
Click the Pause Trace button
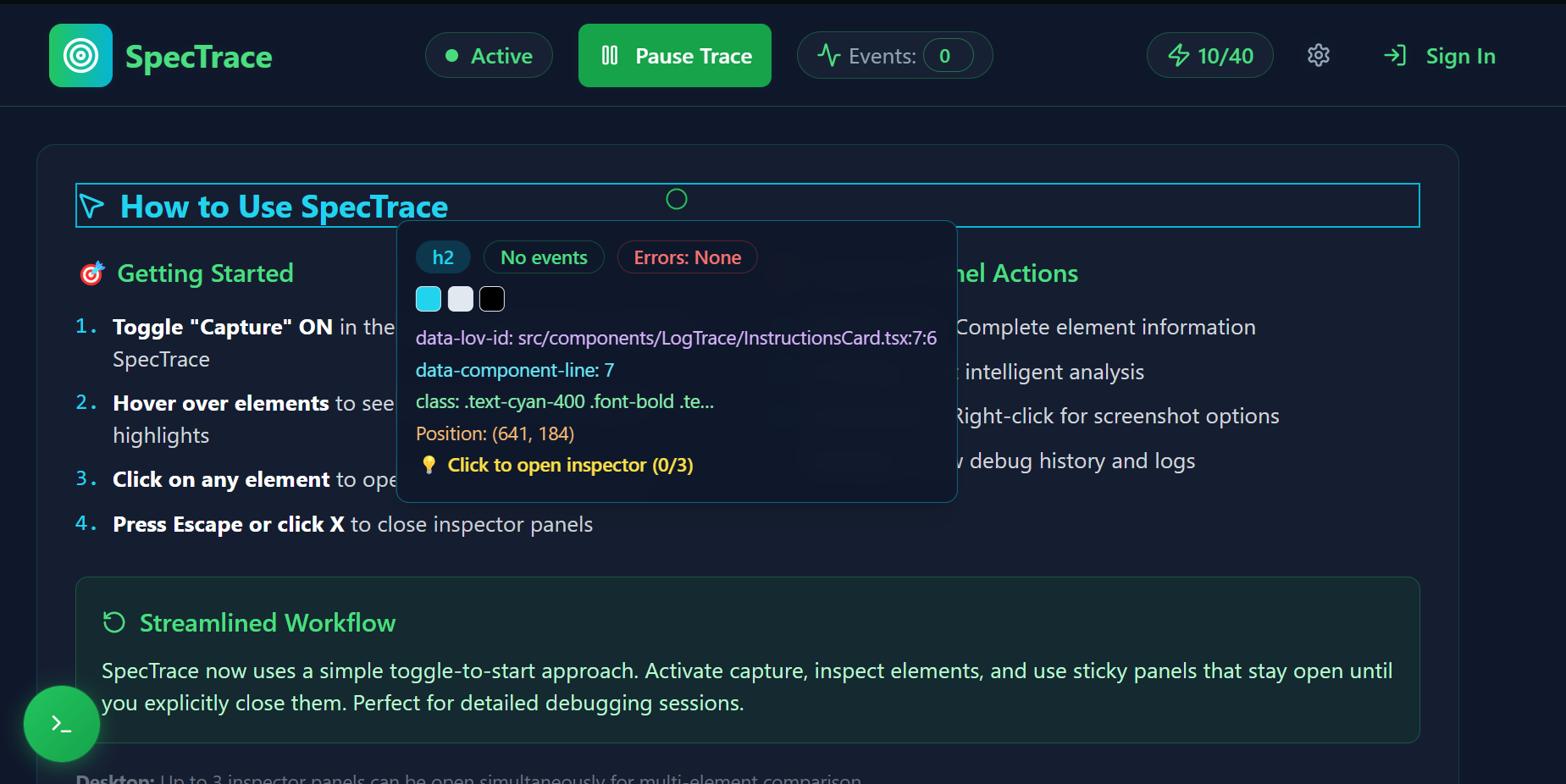tap(675, 56)
